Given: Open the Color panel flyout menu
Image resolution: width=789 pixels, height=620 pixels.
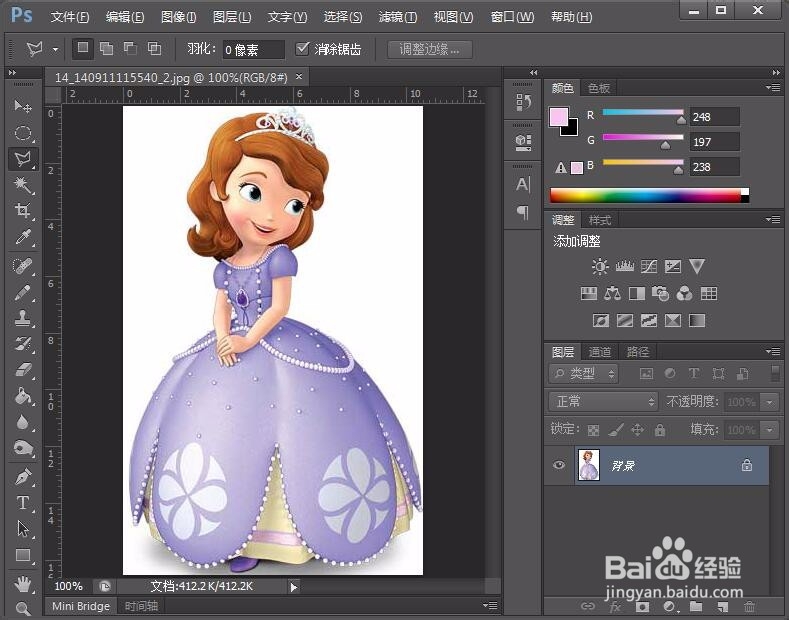Looking at the screenshot, I should (x=773, y=88).
